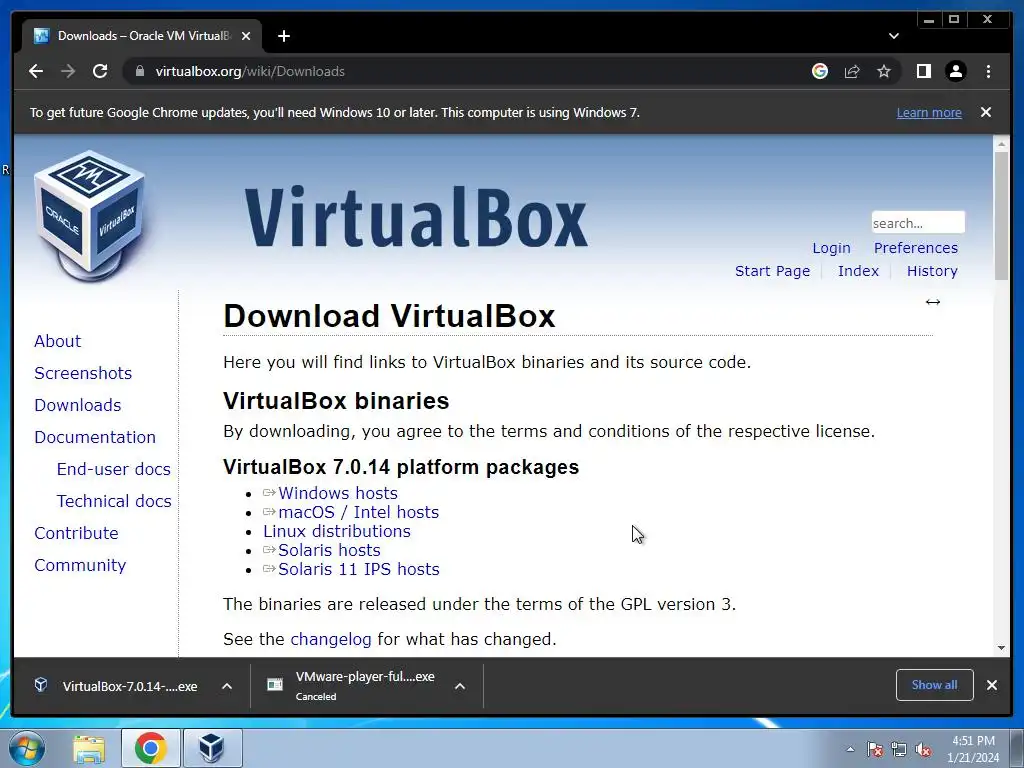
Task: Show hidden system tray icons
Action: coord(850,750)
